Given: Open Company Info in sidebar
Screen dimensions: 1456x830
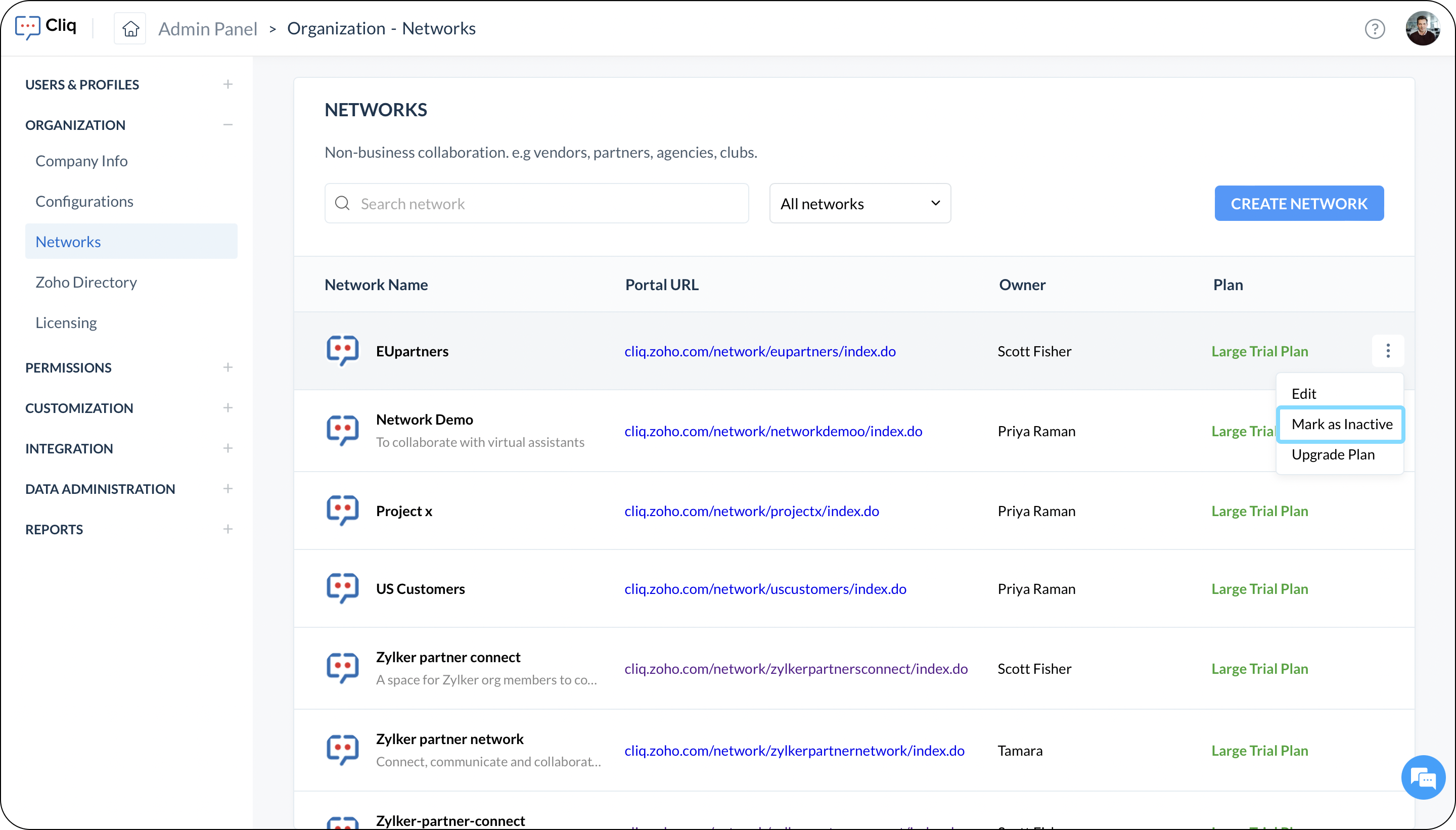Looking at the screenshot, I should pyautogui.click(x=81, y=161).
